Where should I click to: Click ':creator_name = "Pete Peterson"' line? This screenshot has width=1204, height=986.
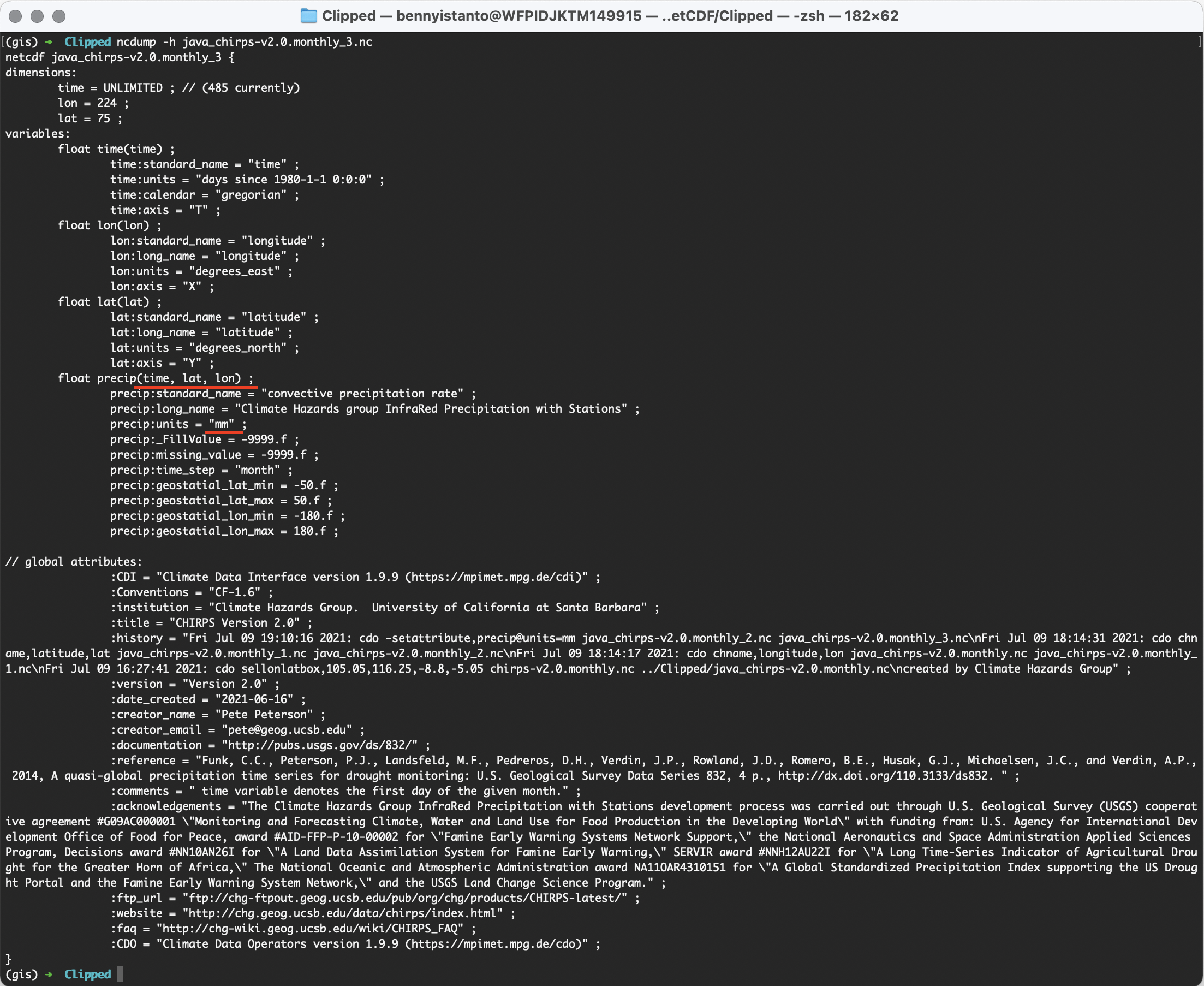218,716
